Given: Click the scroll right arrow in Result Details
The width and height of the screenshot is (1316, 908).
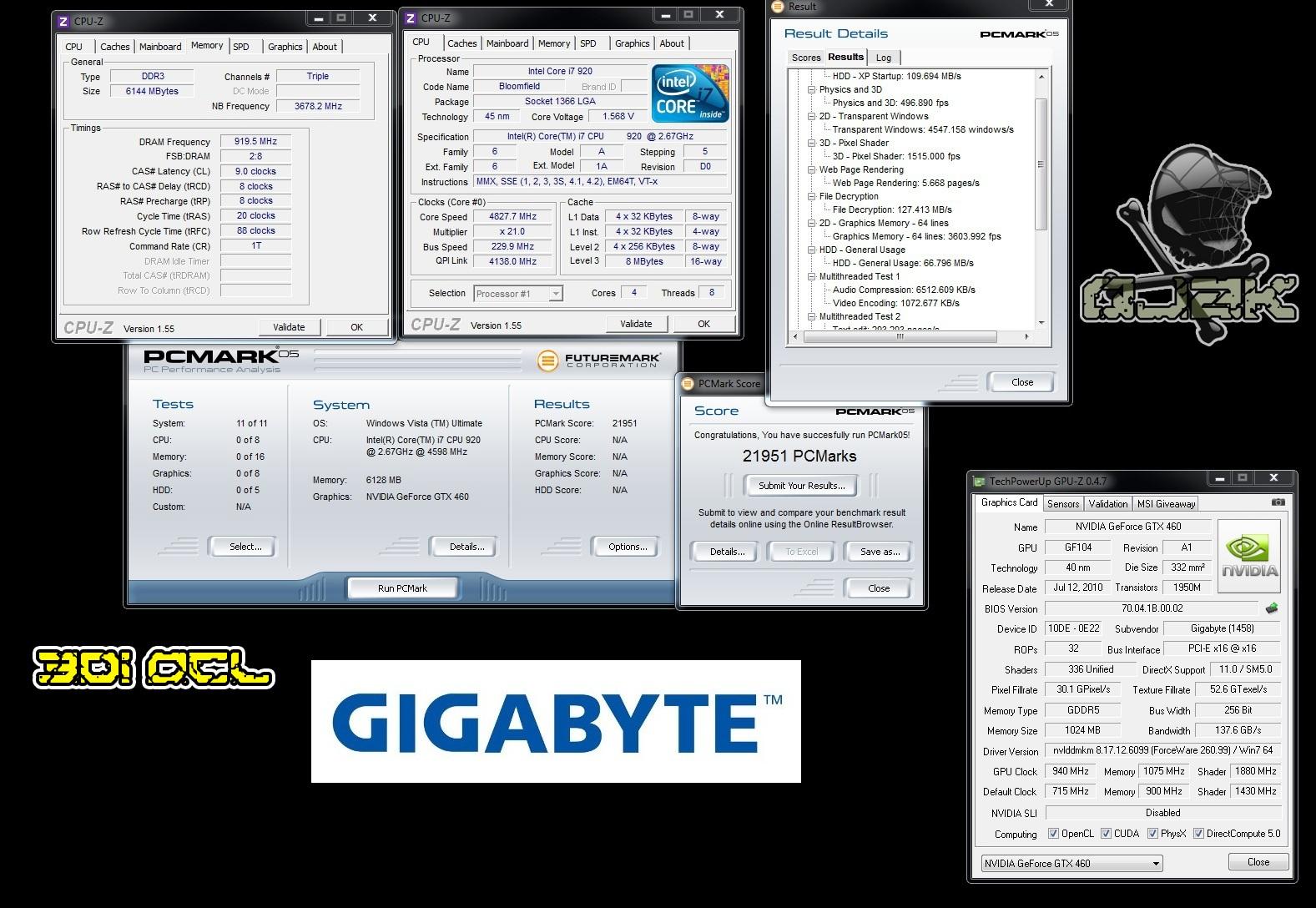Looking at the screenshot, I should pos(1026,336).
